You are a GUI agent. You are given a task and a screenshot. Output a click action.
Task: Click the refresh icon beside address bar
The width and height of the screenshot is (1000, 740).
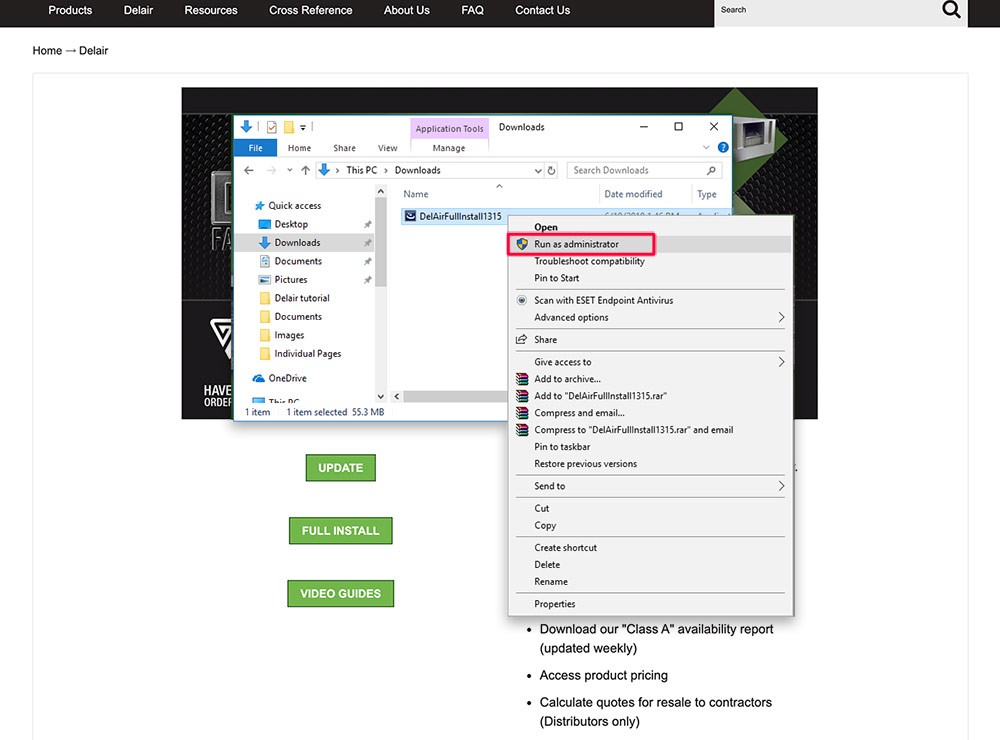click(x=552, y=170)
